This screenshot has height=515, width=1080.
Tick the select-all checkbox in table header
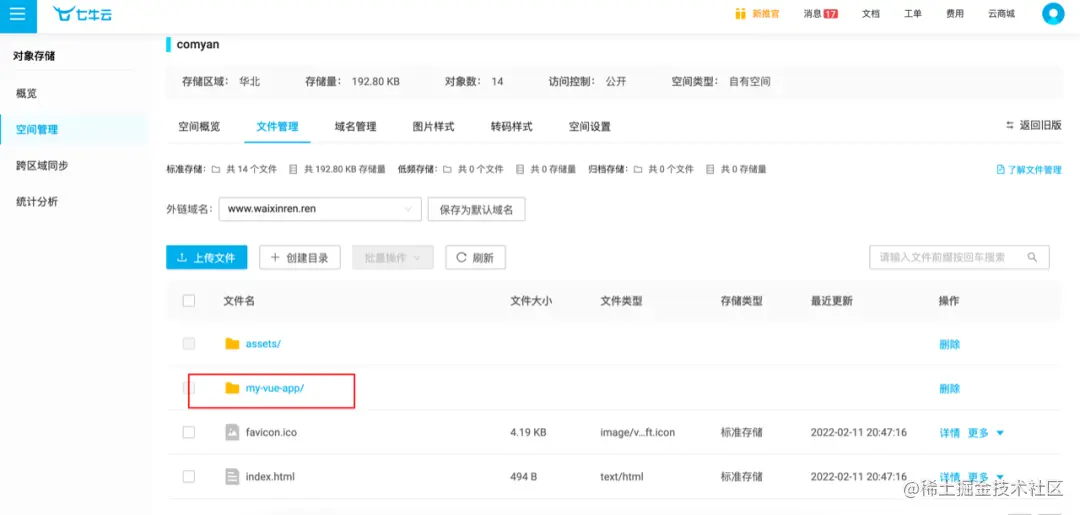coord(189,300)
